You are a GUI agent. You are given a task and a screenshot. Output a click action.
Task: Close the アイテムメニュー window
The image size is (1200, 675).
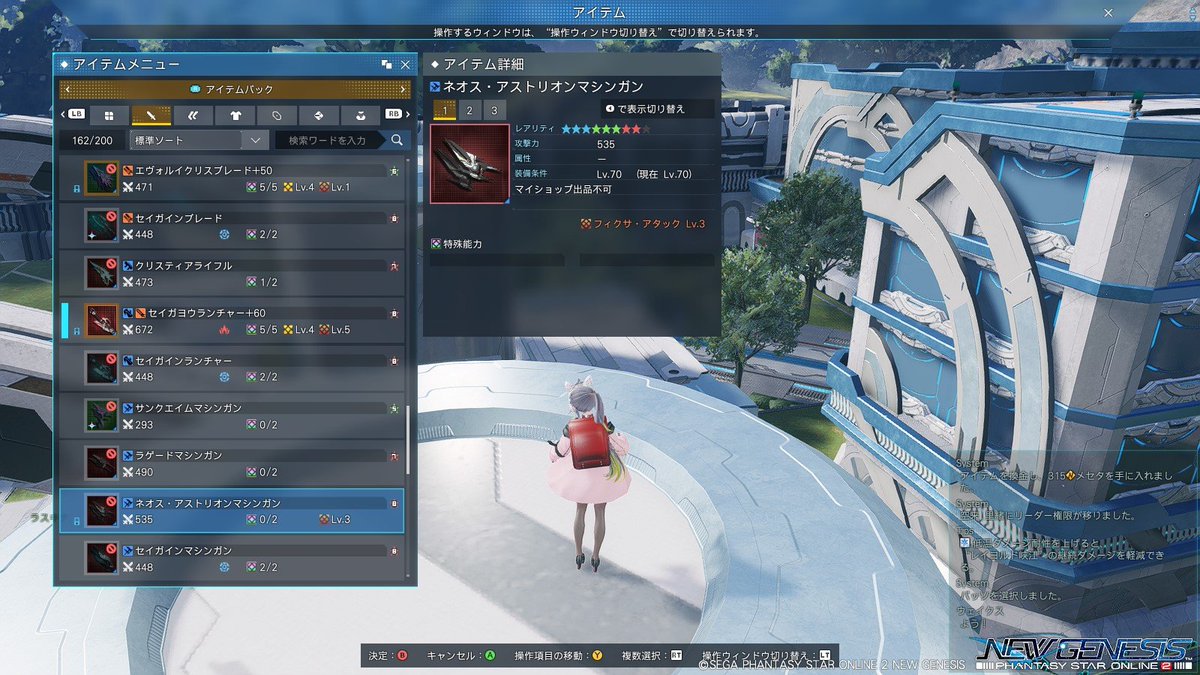[405, 64]
